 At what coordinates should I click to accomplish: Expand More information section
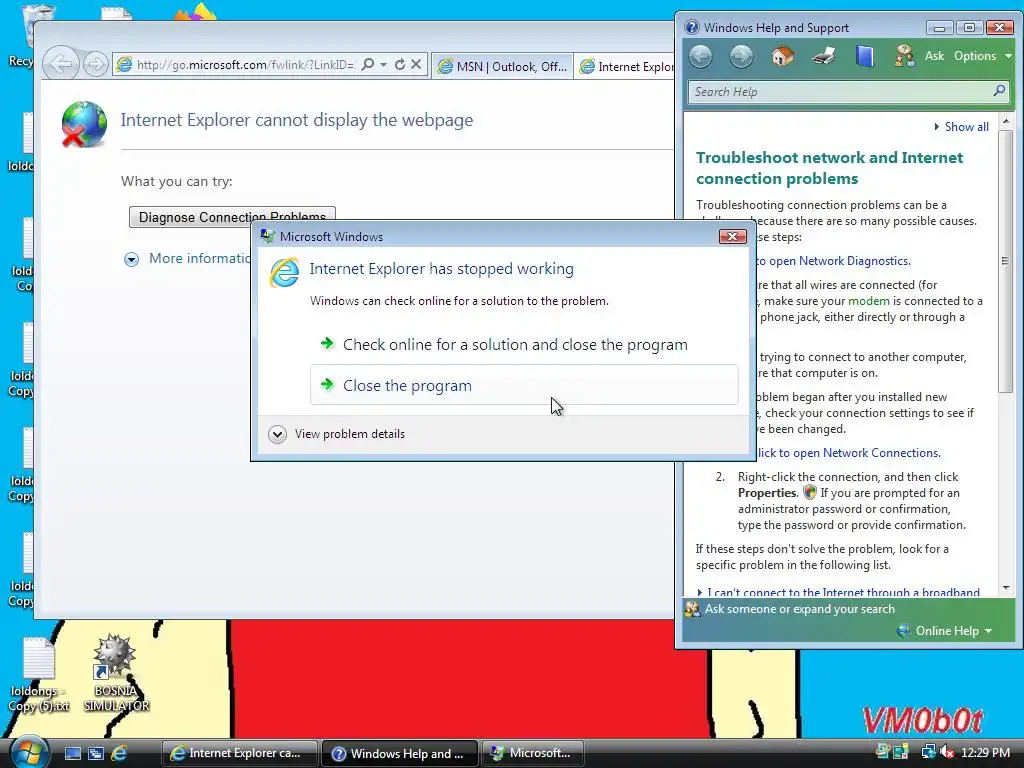pyautogui.click(x=131, y=259)
